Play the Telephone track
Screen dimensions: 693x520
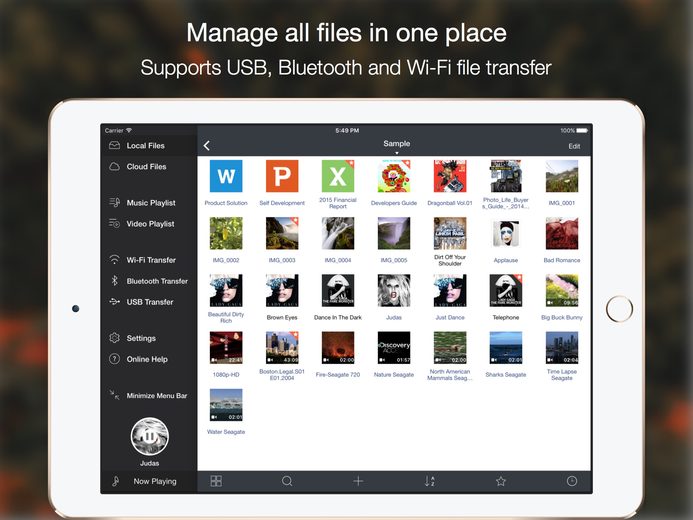point(506,290)
